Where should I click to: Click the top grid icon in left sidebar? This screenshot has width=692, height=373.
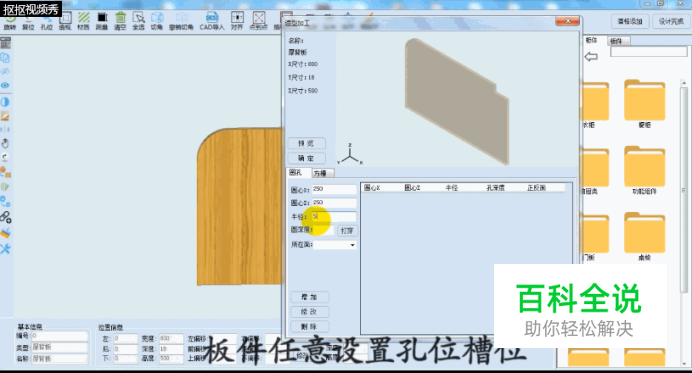pos(5,43)
